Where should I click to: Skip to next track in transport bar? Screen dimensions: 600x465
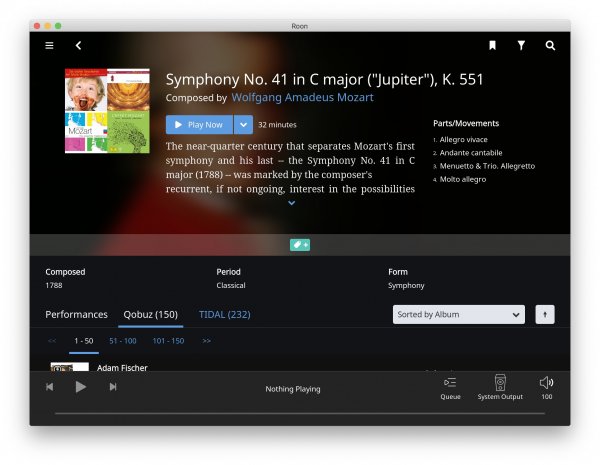click(x=113, y=387)
